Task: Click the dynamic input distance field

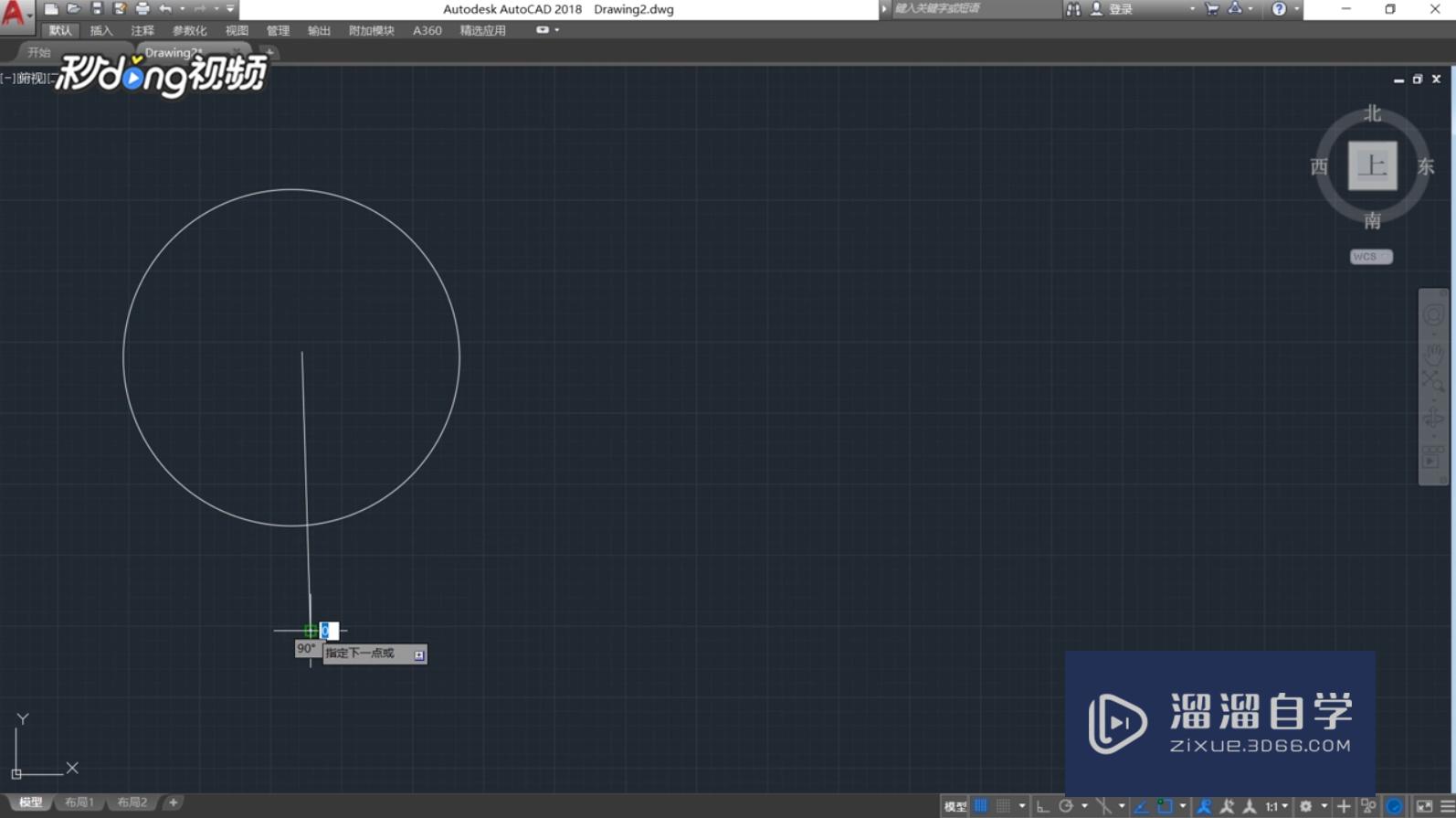Action: (329, 631)
